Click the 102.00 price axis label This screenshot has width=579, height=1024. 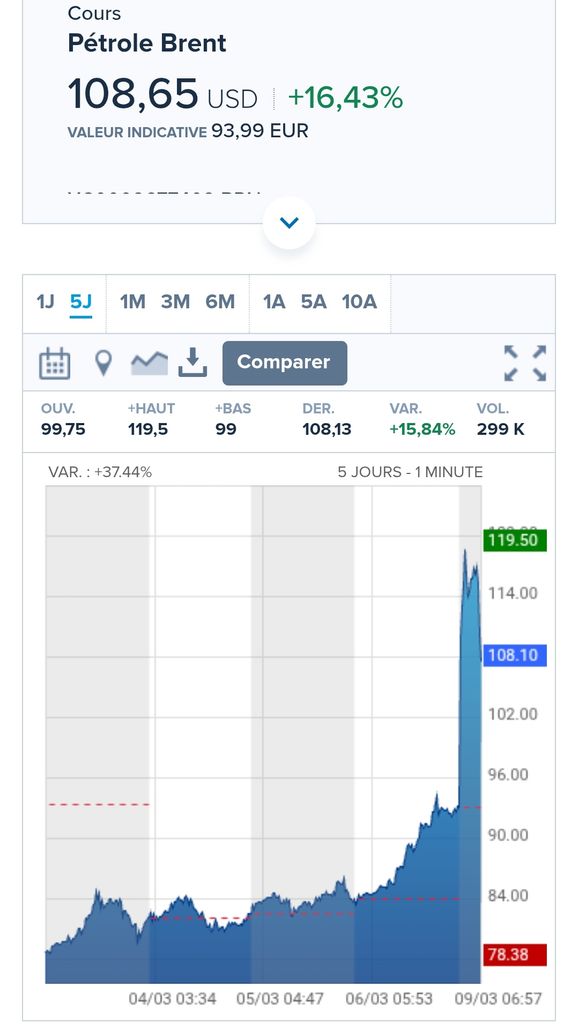[x=513, y=713]
